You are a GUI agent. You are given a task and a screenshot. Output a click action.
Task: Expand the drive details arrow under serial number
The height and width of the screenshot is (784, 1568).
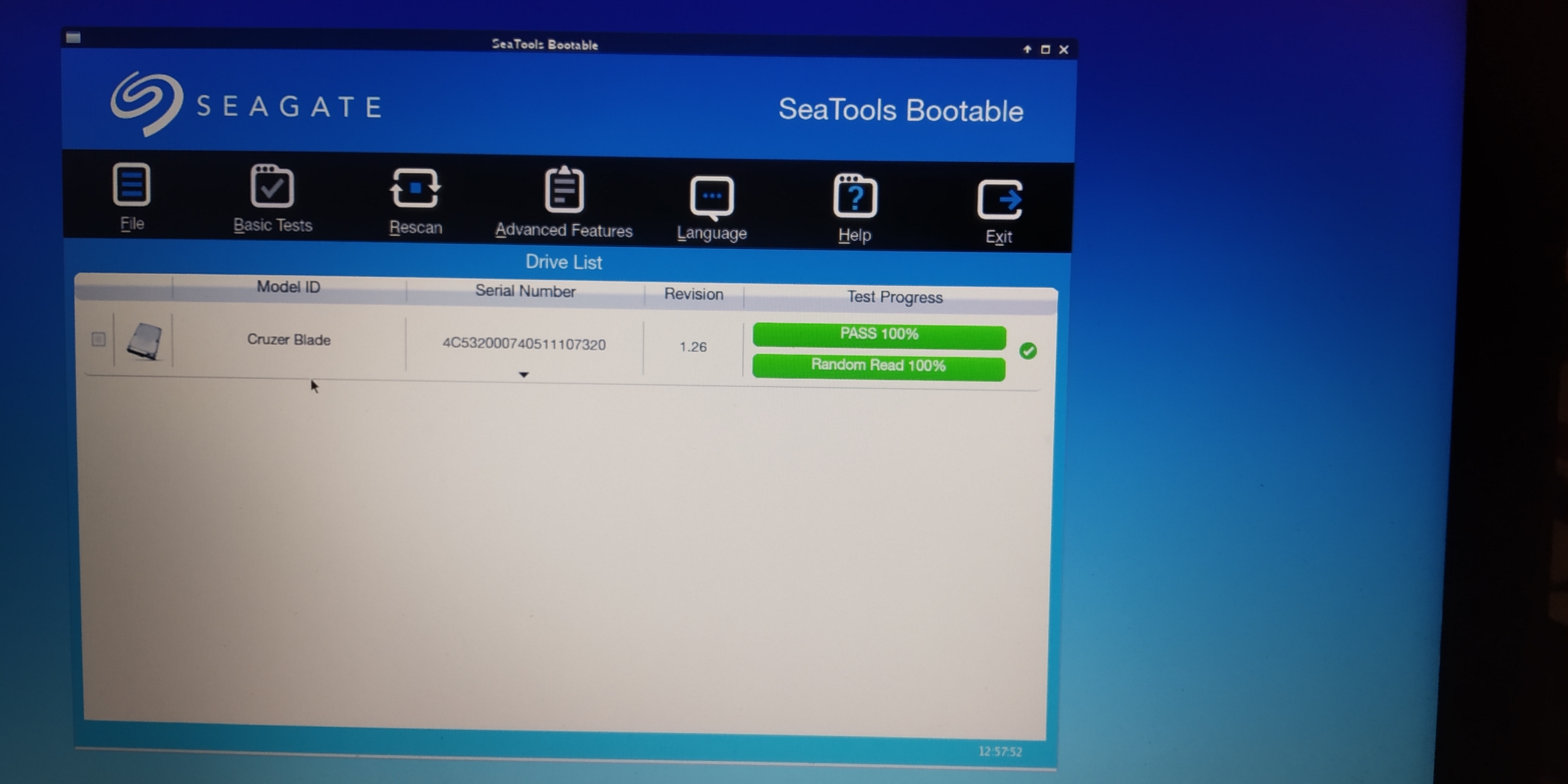[x=523, y=375]
